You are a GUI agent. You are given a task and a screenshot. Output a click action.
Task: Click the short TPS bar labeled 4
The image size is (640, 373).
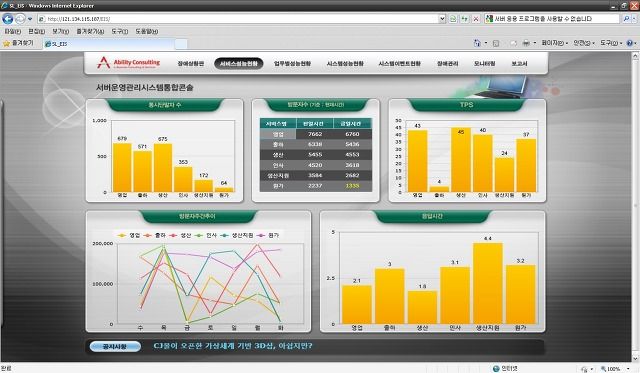pos(439,189)
